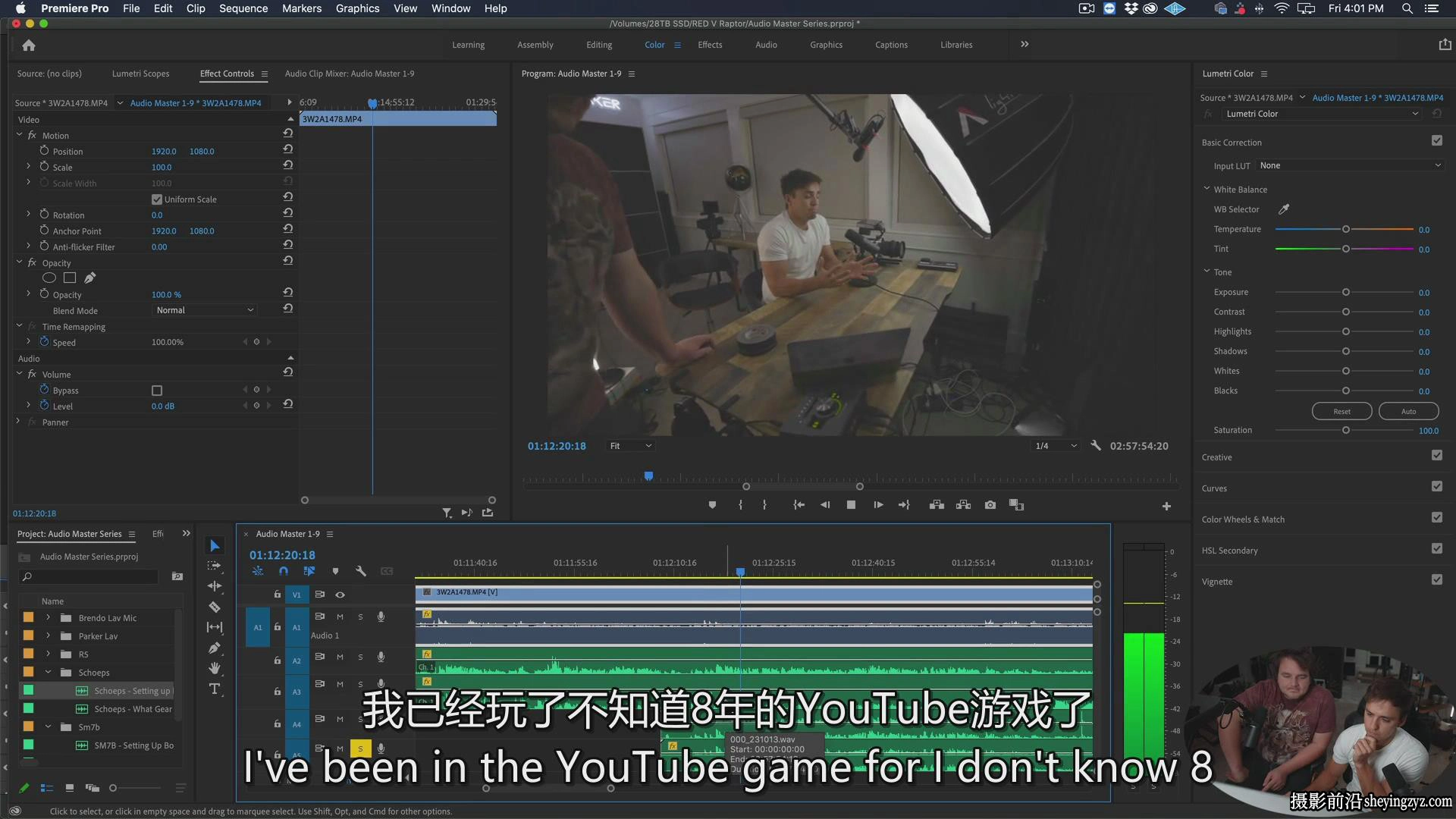Disable the Basic Correction checkbox
This screenshot has width=1456, height=819.
point(1437,141)
